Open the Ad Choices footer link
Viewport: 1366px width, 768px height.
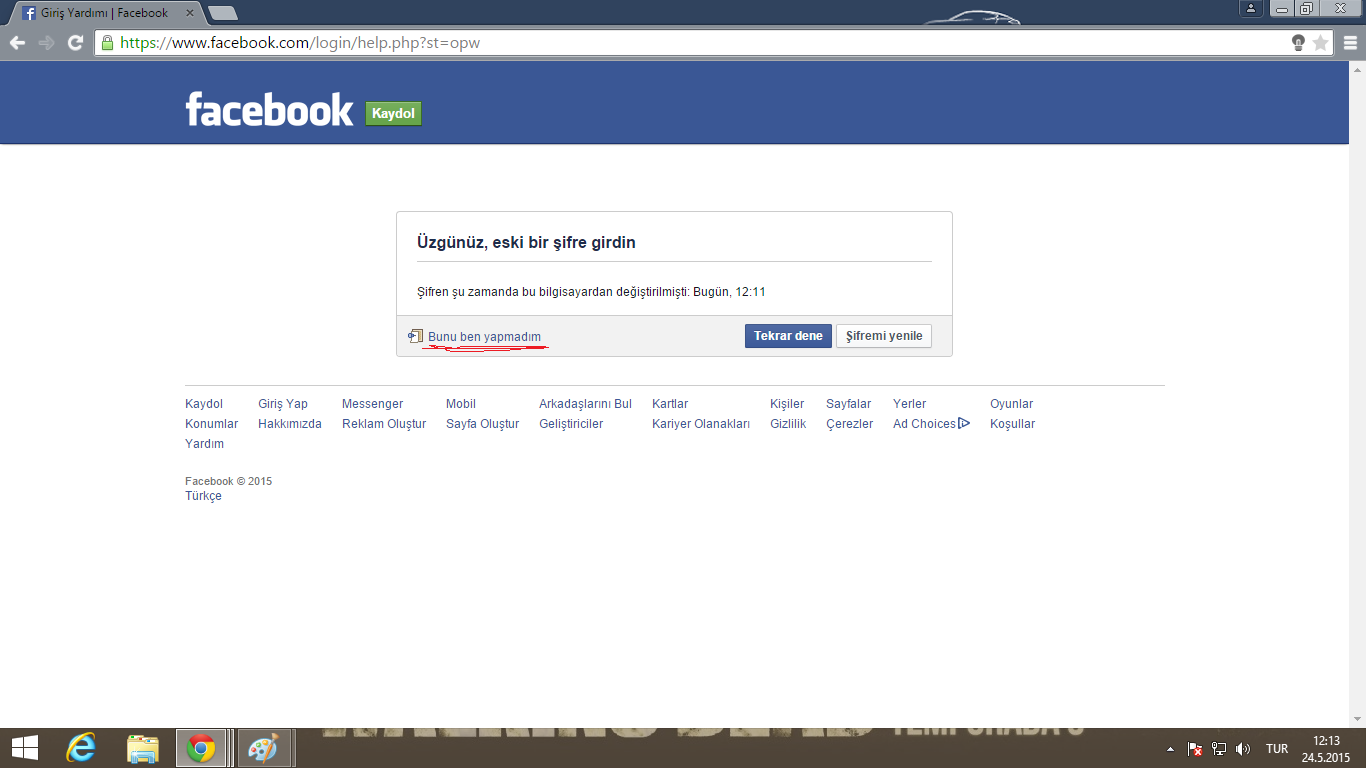[x=931, y=424]
